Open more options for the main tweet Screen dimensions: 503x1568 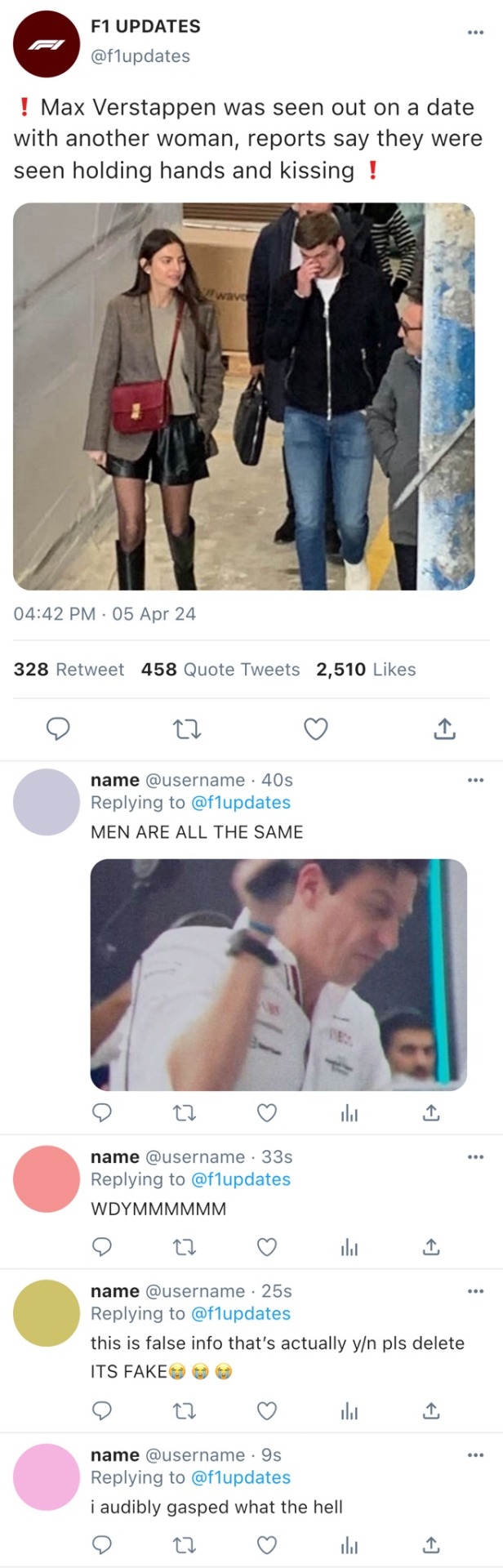[475, 32]
